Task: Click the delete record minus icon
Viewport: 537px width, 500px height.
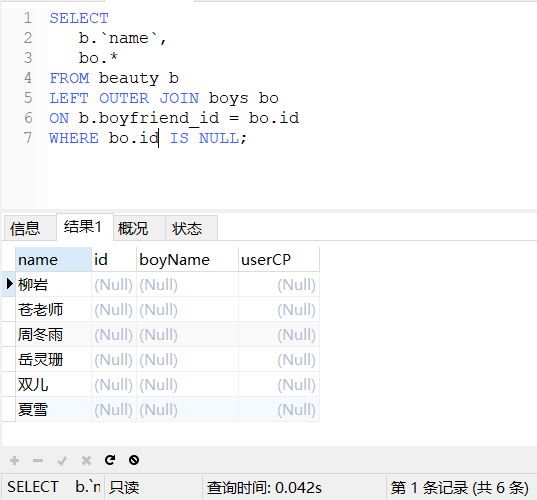Action: 38,460
